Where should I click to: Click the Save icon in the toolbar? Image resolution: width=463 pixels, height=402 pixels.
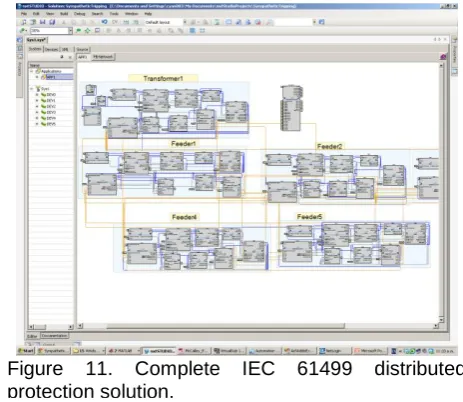(x=43, y=22)
